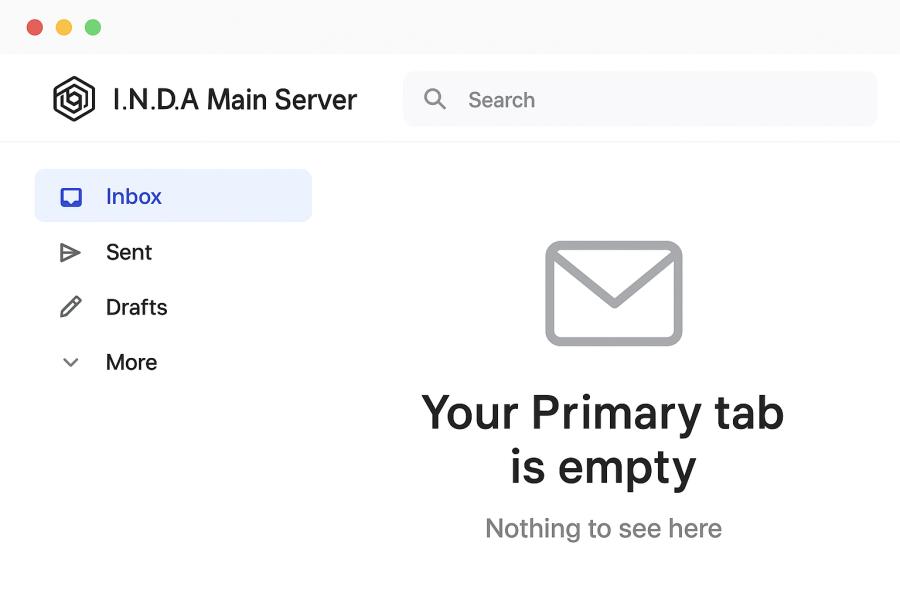Expand the More chevron arrow

pyautogui.click(x=70, y=362)
